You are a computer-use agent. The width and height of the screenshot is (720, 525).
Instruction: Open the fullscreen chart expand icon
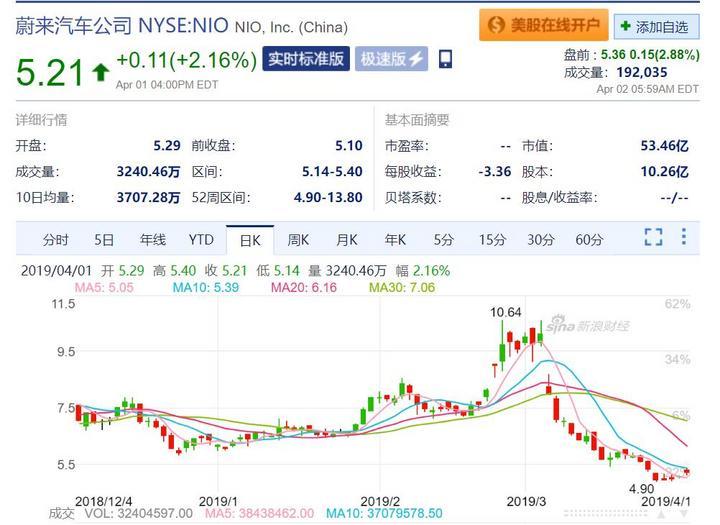[x=653, y=237]
